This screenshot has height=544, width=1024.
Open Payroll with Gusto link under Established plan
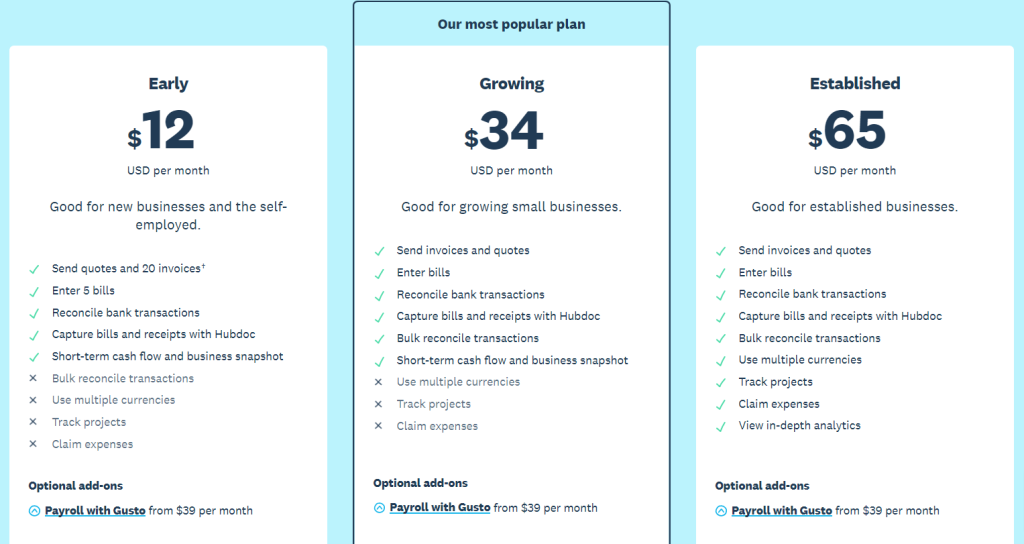point(782,511)
